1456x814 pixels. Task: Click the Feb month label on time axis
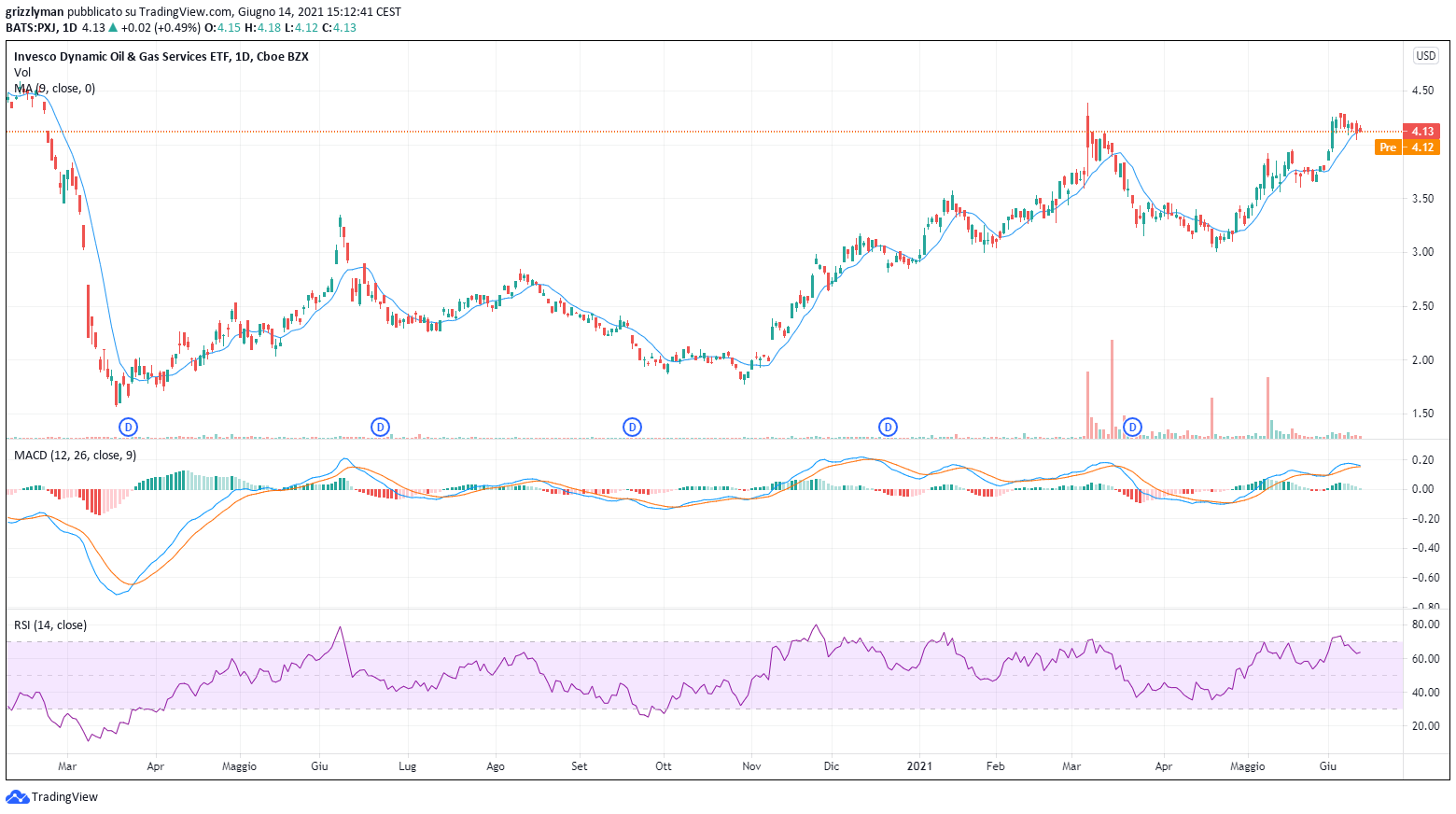click(x=996, y=766)
